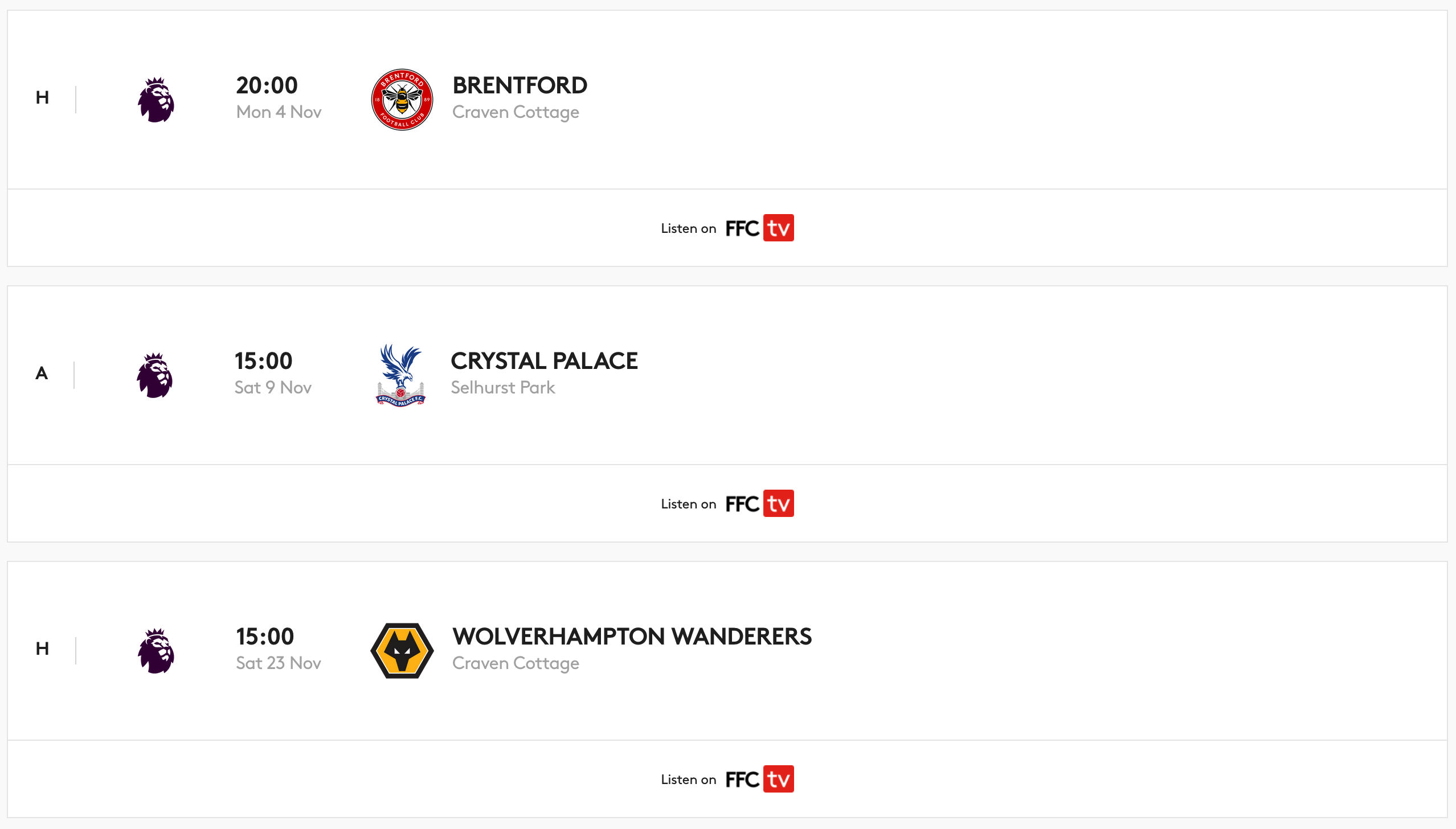Click the Crystal Palace eagle crest
The image size is (1456, 829).
pyautogui.click(x=401, y=375)
